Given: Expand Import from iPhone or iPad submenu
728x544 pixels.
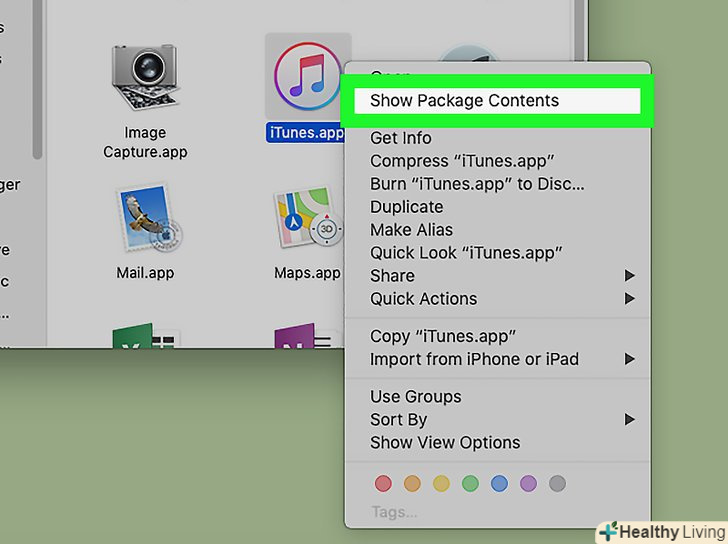Looking at the screenshot, I should click(x=497, y=359).
